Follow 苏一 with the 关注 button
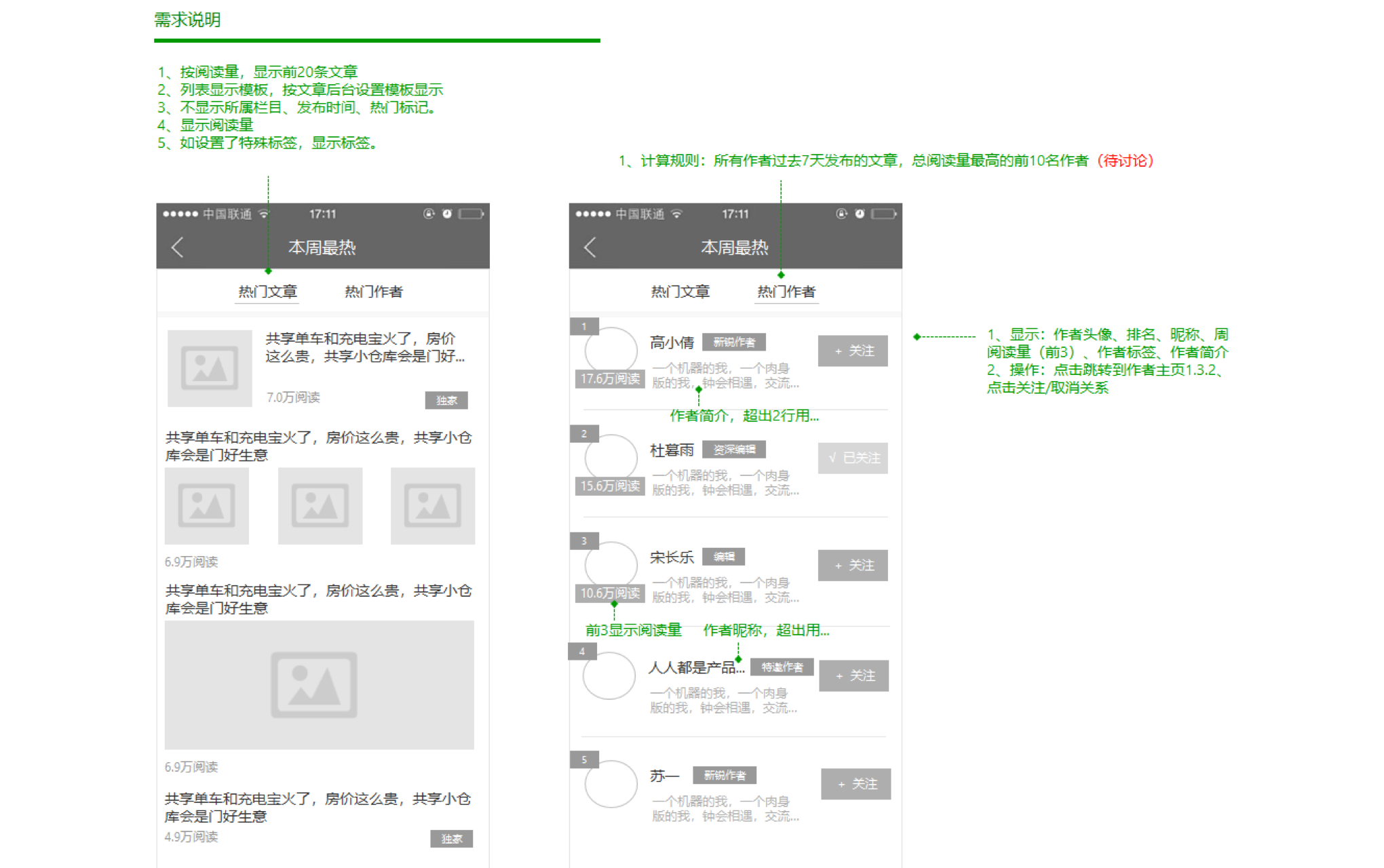 pyautogui.click(x=856, y=784)
